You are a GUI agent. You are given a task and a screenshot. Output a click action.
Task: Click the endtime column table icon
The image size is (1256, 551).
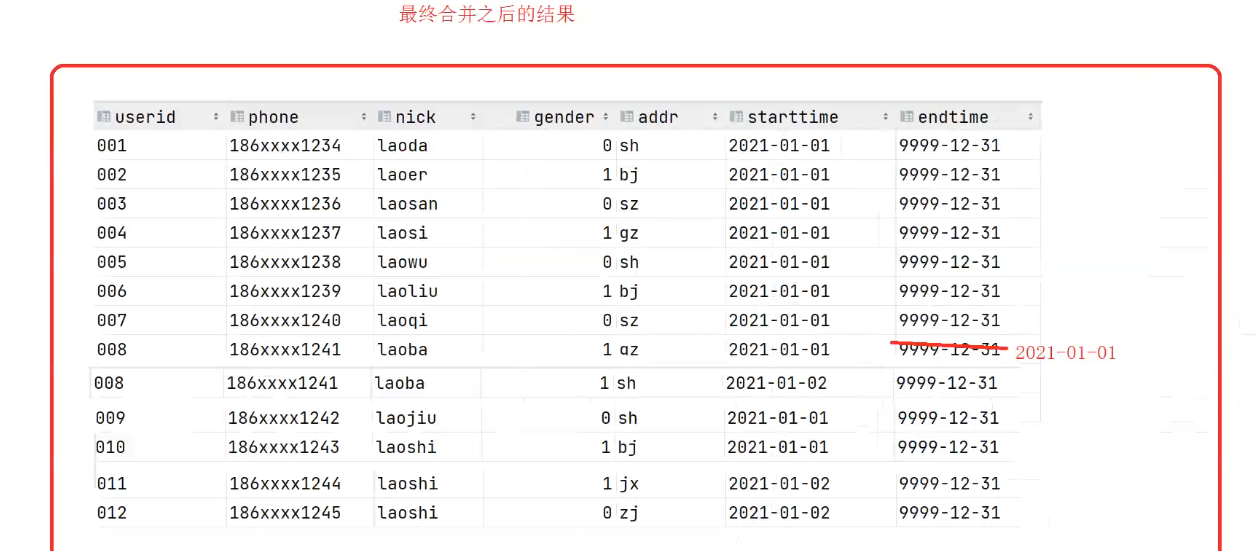(x=907, y=117)
